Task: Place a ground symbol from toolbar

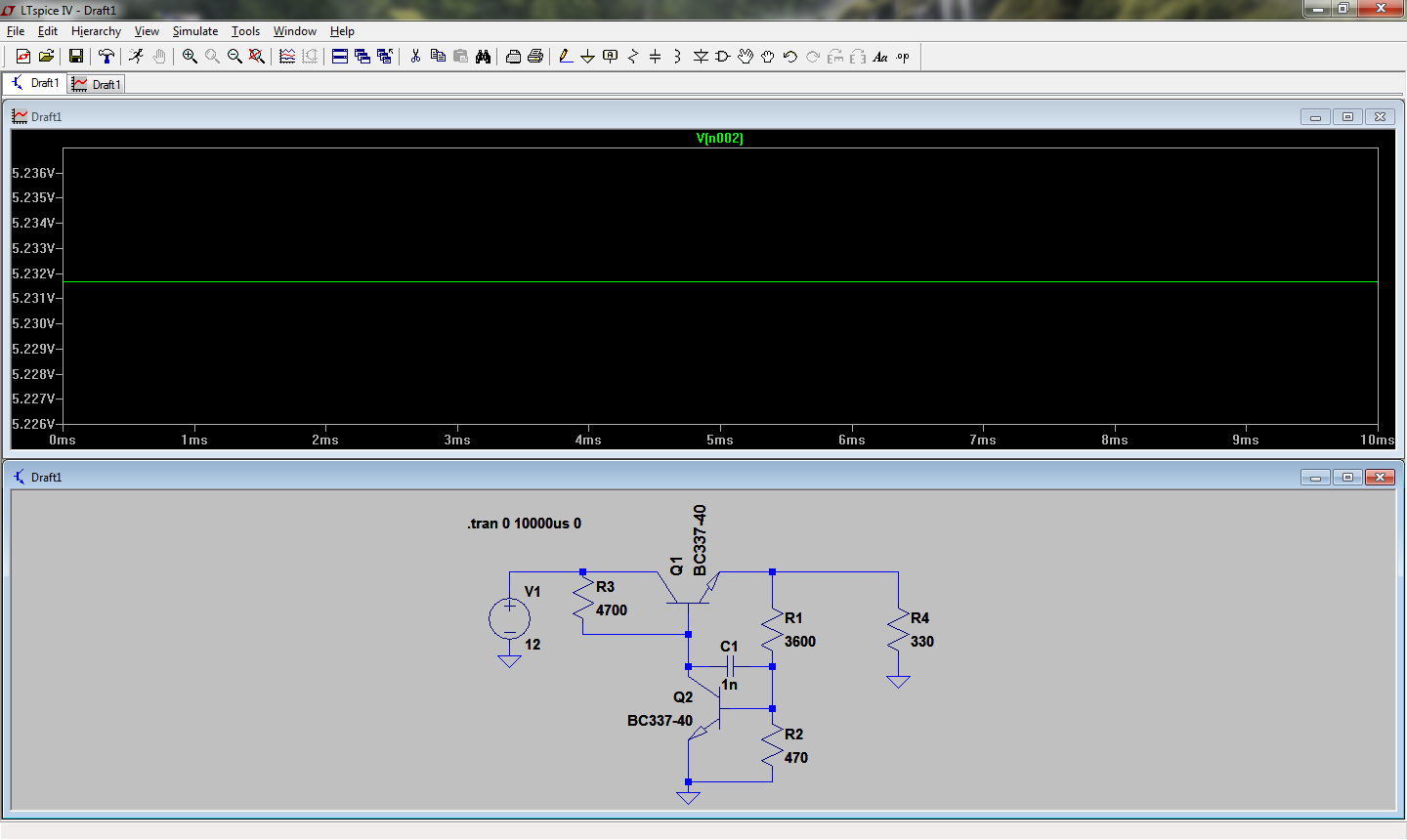Action: [587, 57]
